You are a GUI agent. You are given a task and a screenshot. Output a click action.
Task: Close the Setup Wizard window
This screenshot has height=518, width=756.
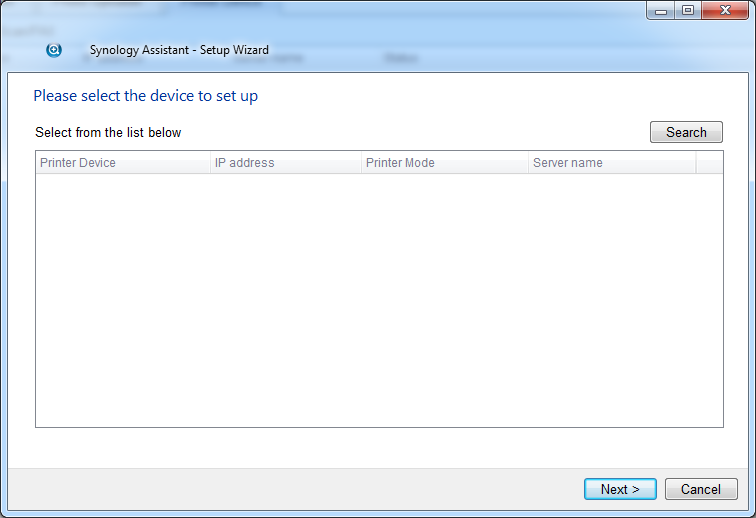(x=725, y=10)
